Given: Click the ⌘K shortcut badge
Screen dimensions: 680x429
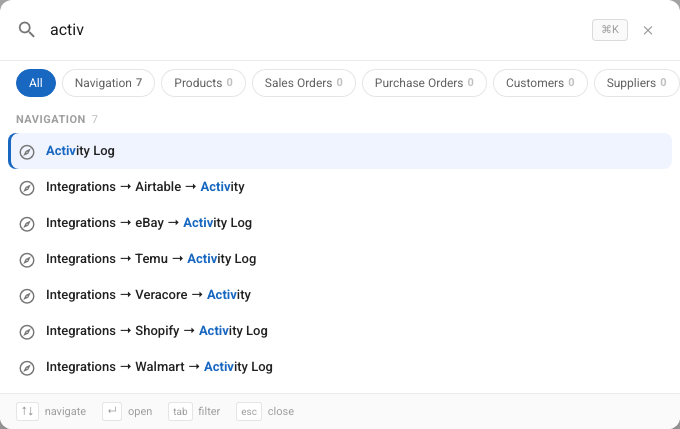Looking at the screenshot, I should tap(610, 29).
